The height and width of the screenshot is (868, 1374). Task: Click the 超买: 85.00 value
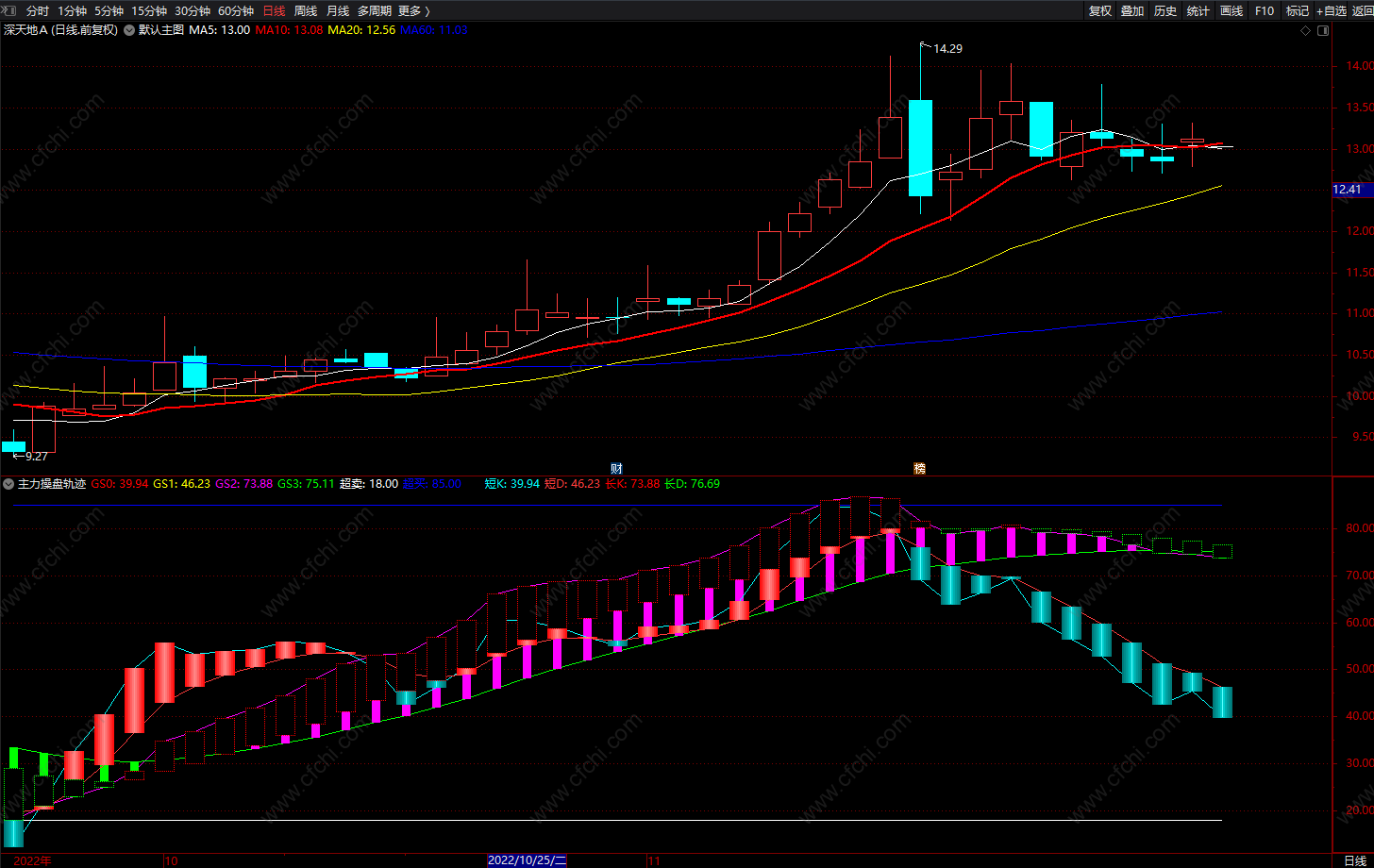(x=431, y=484)
